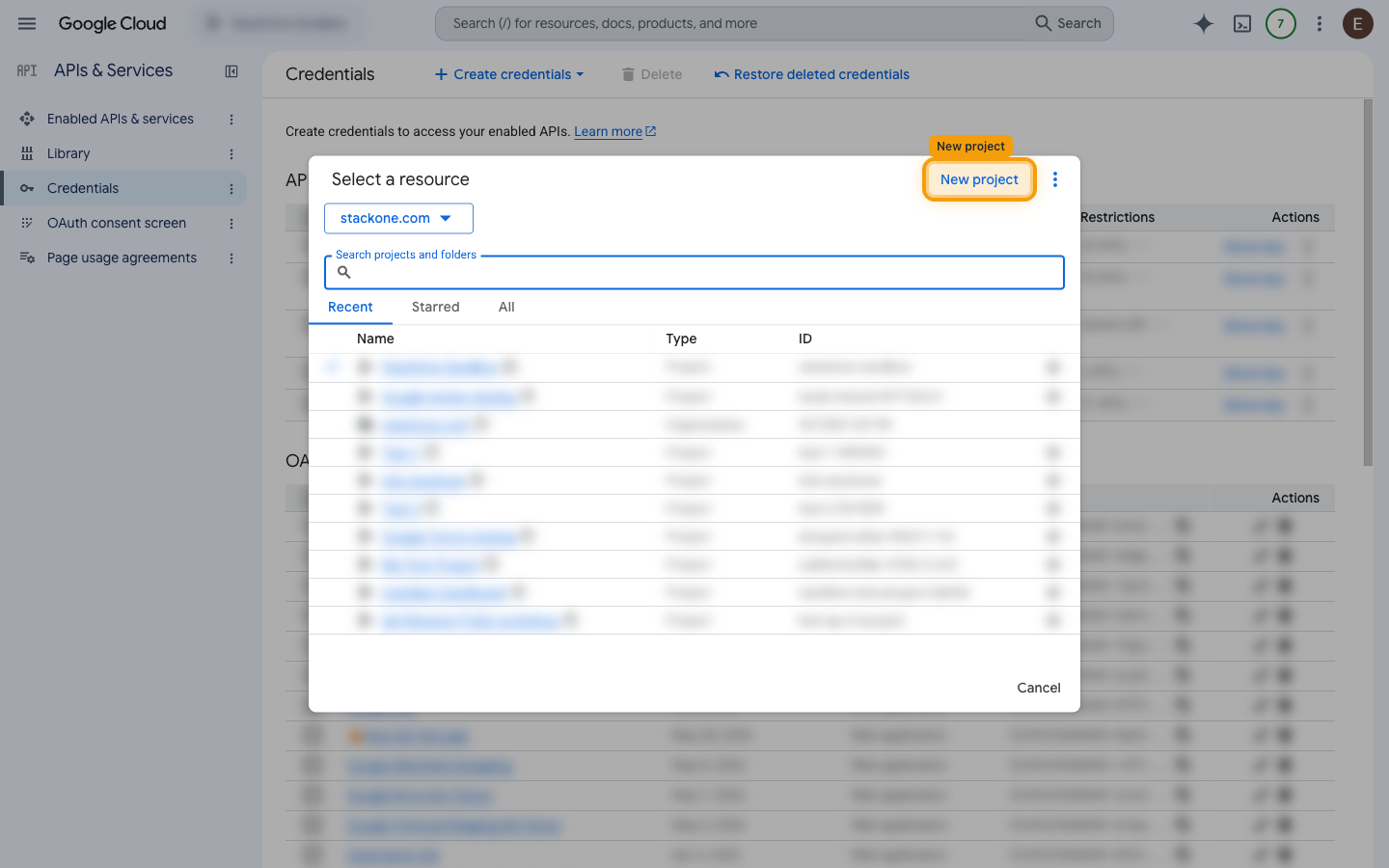Image resolution: width=1389 pixels, height=868 pixels.
Task: Open the main navigation hamburger menu
Action: [27, 23]
